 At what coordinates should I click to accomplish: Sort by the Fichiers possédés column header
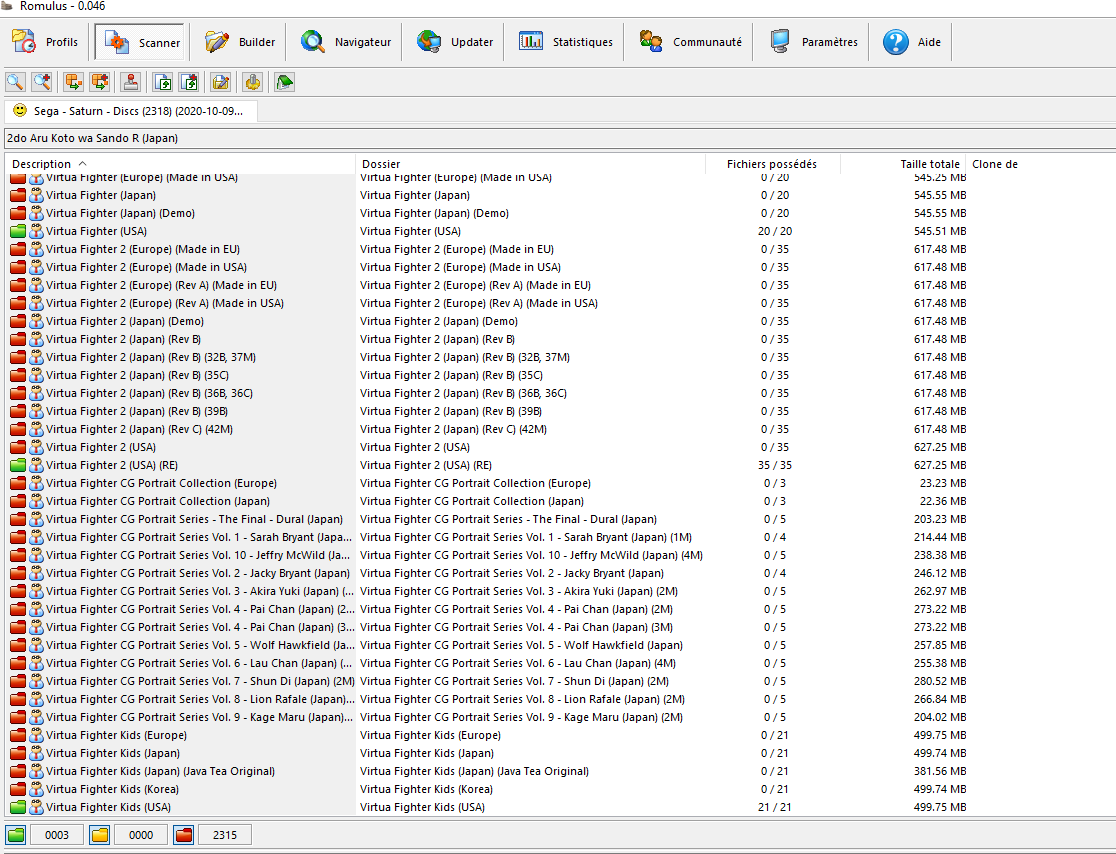click(772, 164)
